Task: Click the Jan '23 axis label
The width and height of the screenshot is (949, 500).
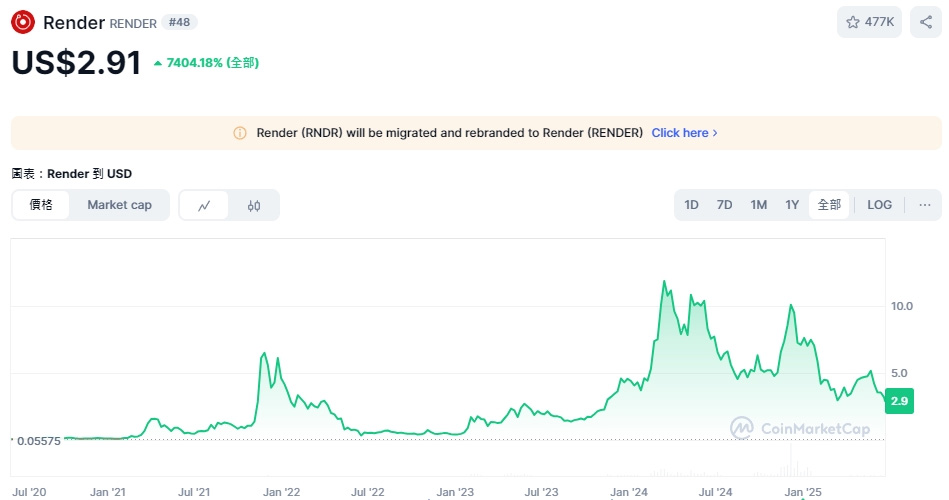Action: pyautogui.click(x=455, y=492)
